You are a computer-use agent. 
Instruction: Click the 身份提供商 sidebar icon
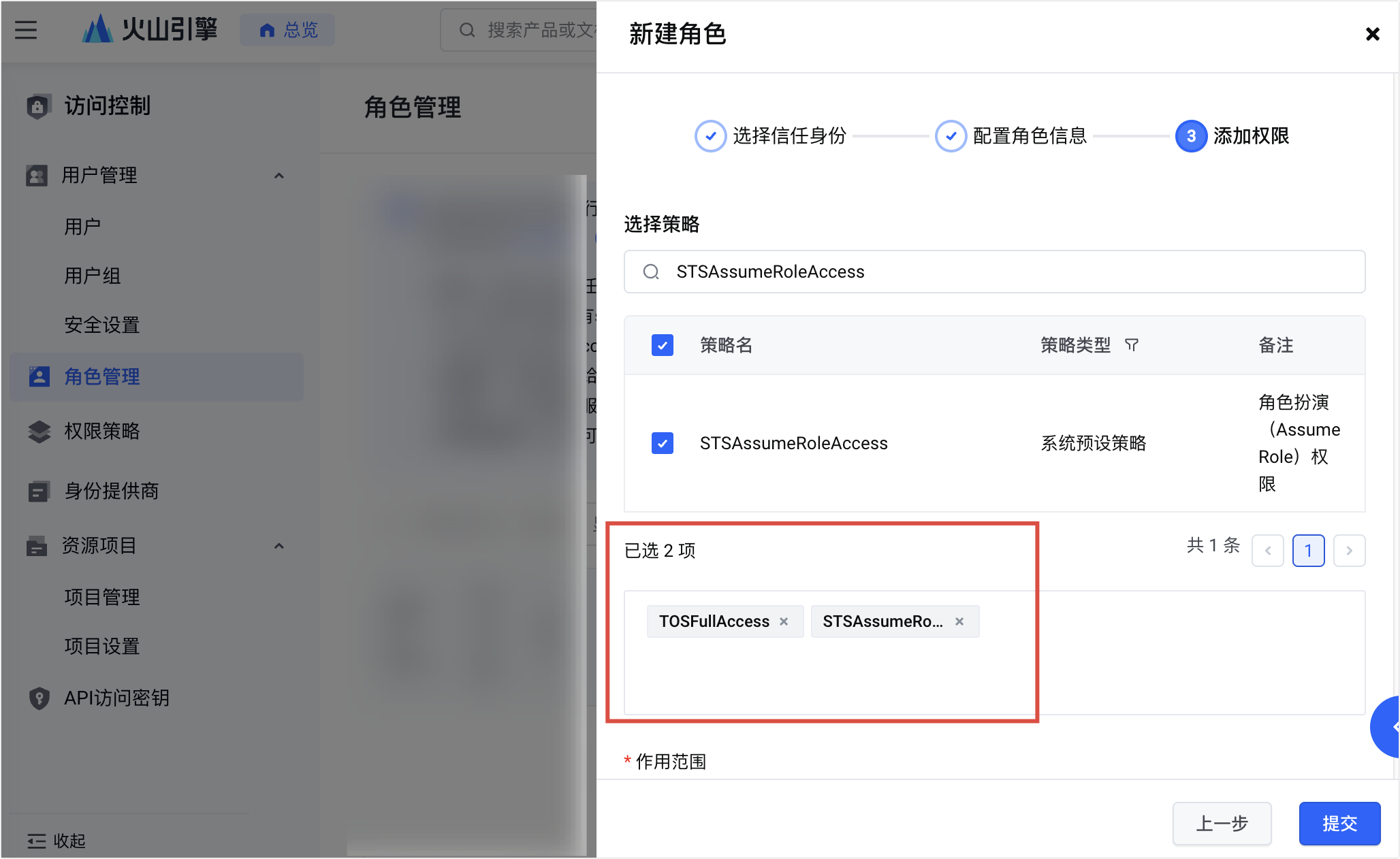pyautogui.click(x=39, y=491)
